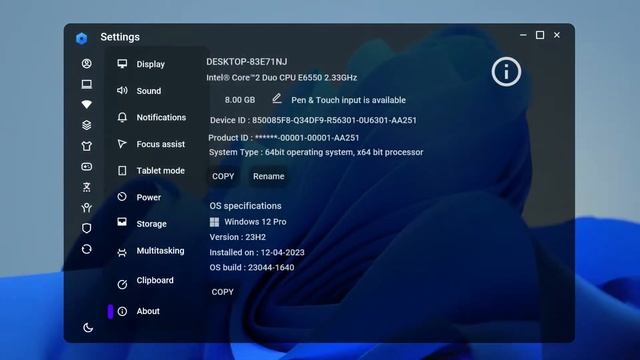Viewport: 640px width, 360px height.
Task: Select the System laptop icon in the sidebar
Action: tap(87, 84)
